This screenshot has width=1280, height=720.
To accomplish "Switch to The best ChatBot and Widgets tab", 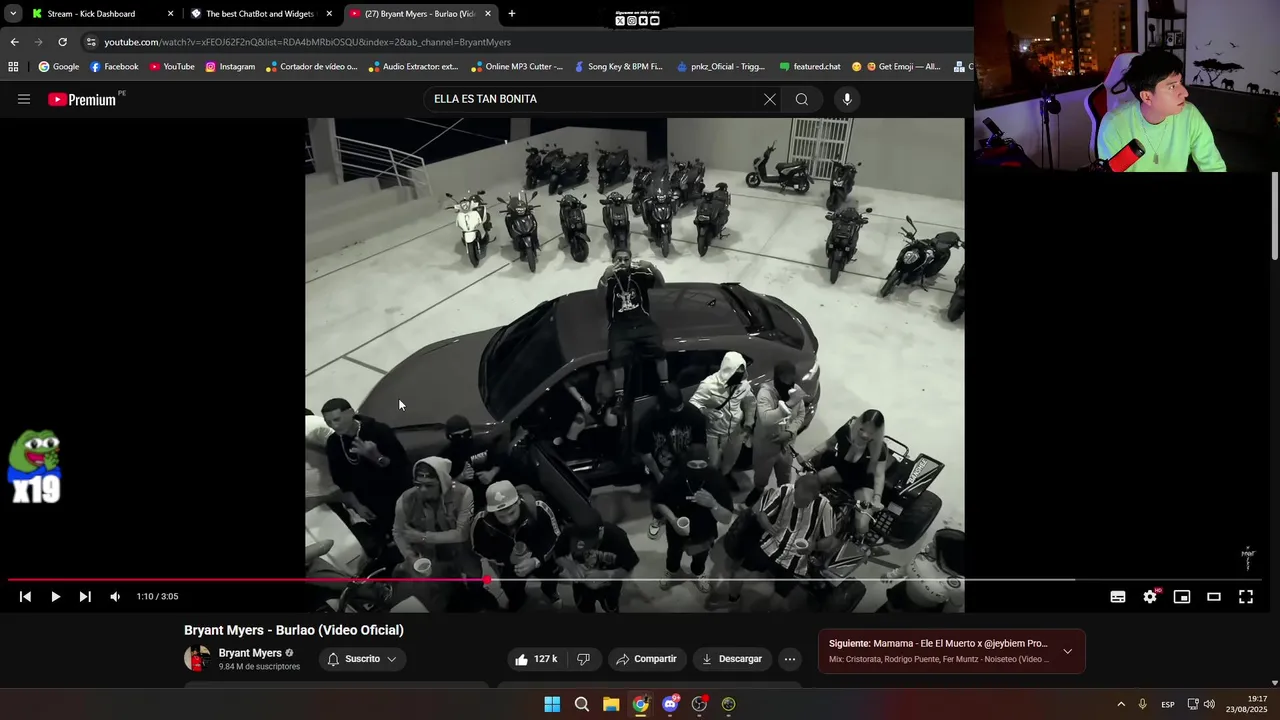I will 262,14.
